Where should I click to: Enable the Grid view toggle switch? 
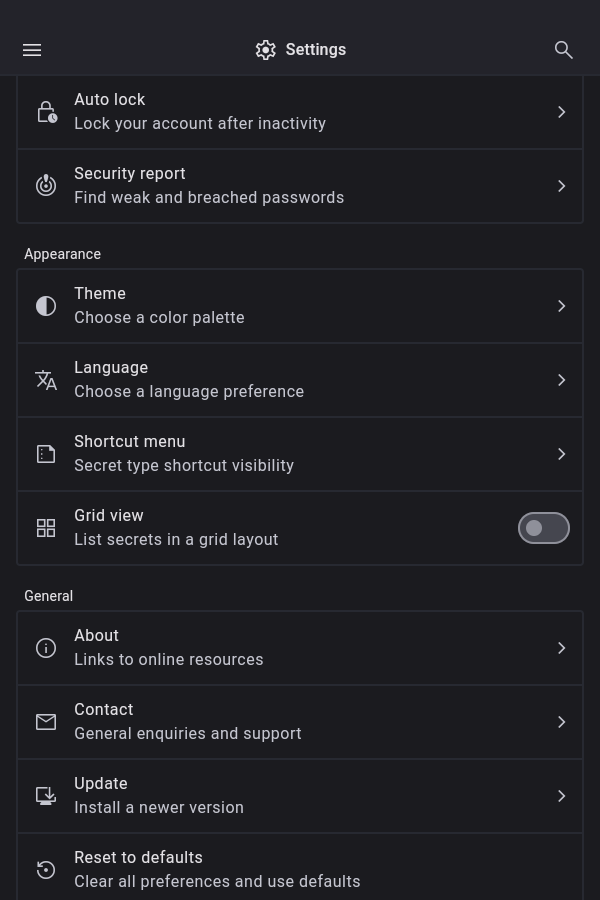(x=543, y=528)
